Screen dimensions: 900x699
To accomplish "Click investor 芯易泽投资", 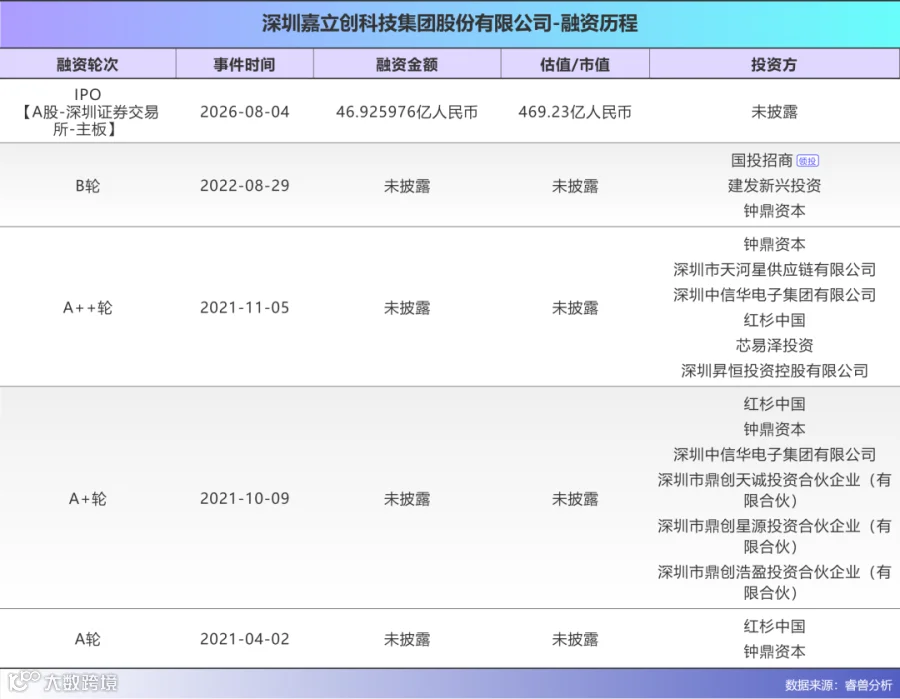I will pyautogui.click(x=774, y=345).
